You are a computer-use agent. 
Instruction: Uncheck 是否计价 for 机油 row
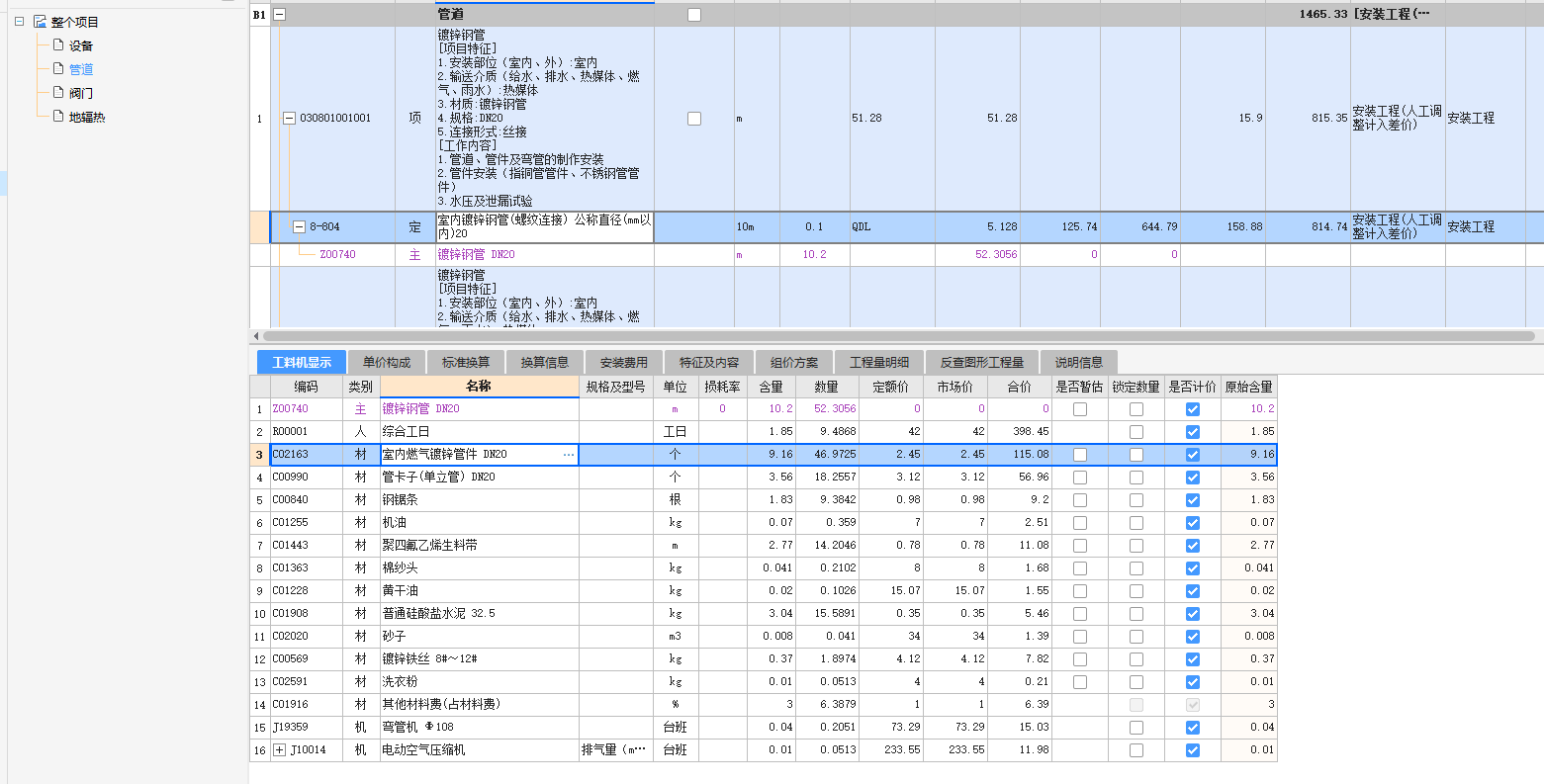point(1193,523)
